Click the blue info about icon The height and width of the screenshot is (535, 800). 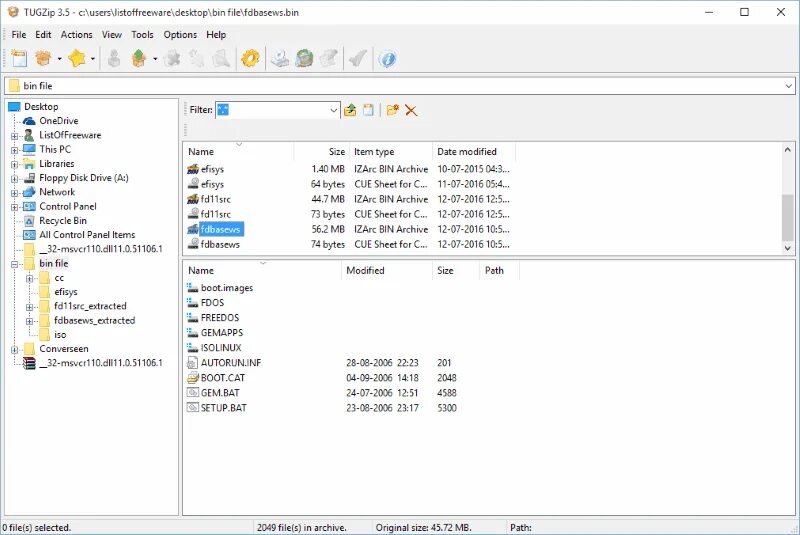[x=387, y=59]
